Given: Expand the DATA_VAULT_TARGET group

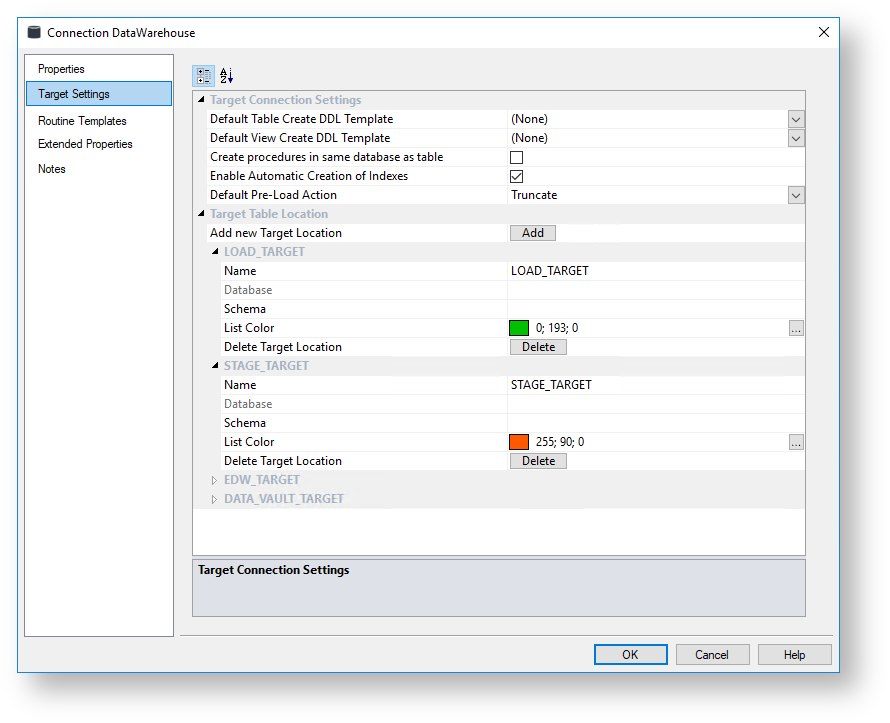Looking at the screenshot, I should pyautogui.click(x=214, y=499).
